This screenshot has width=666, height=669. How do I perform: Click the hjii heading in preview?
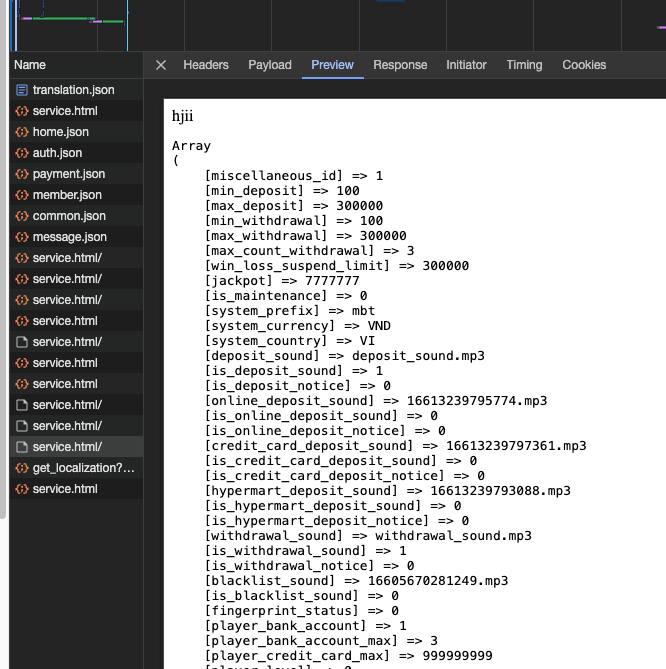pyautogui.click(x=183, y=116)
